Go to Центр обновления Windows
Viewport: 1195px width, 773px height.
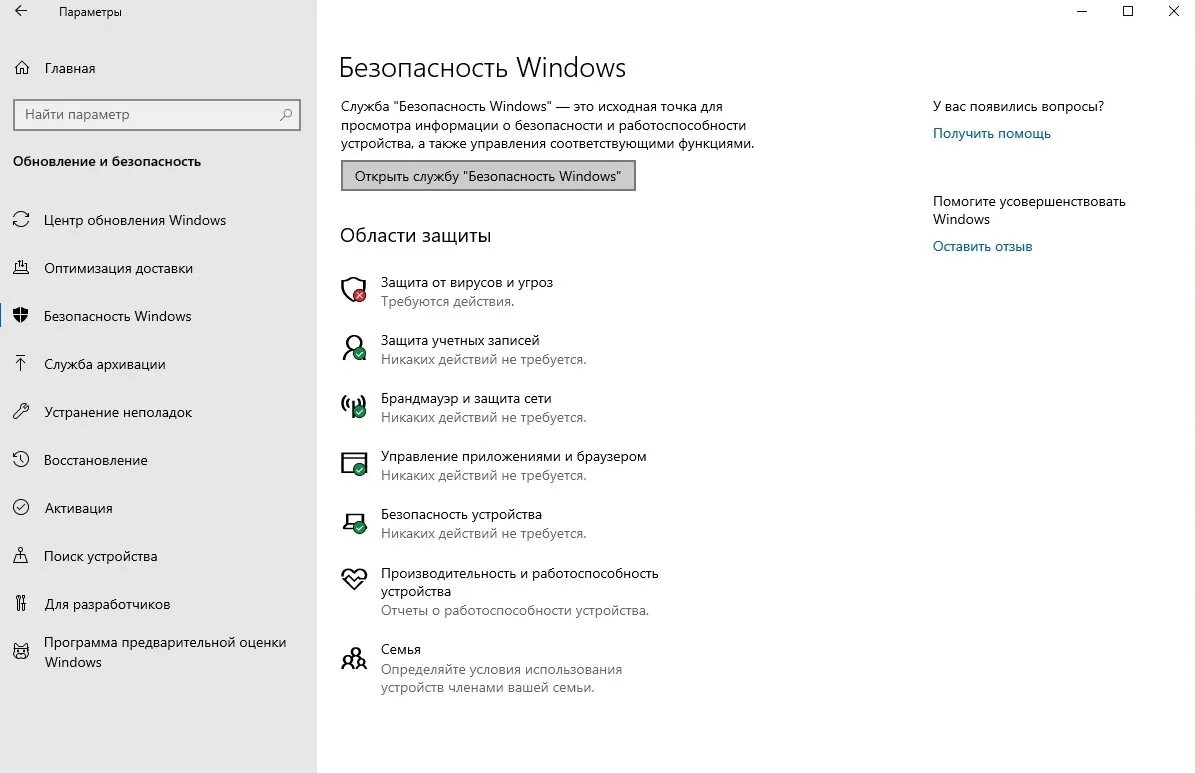coord(135,220)
